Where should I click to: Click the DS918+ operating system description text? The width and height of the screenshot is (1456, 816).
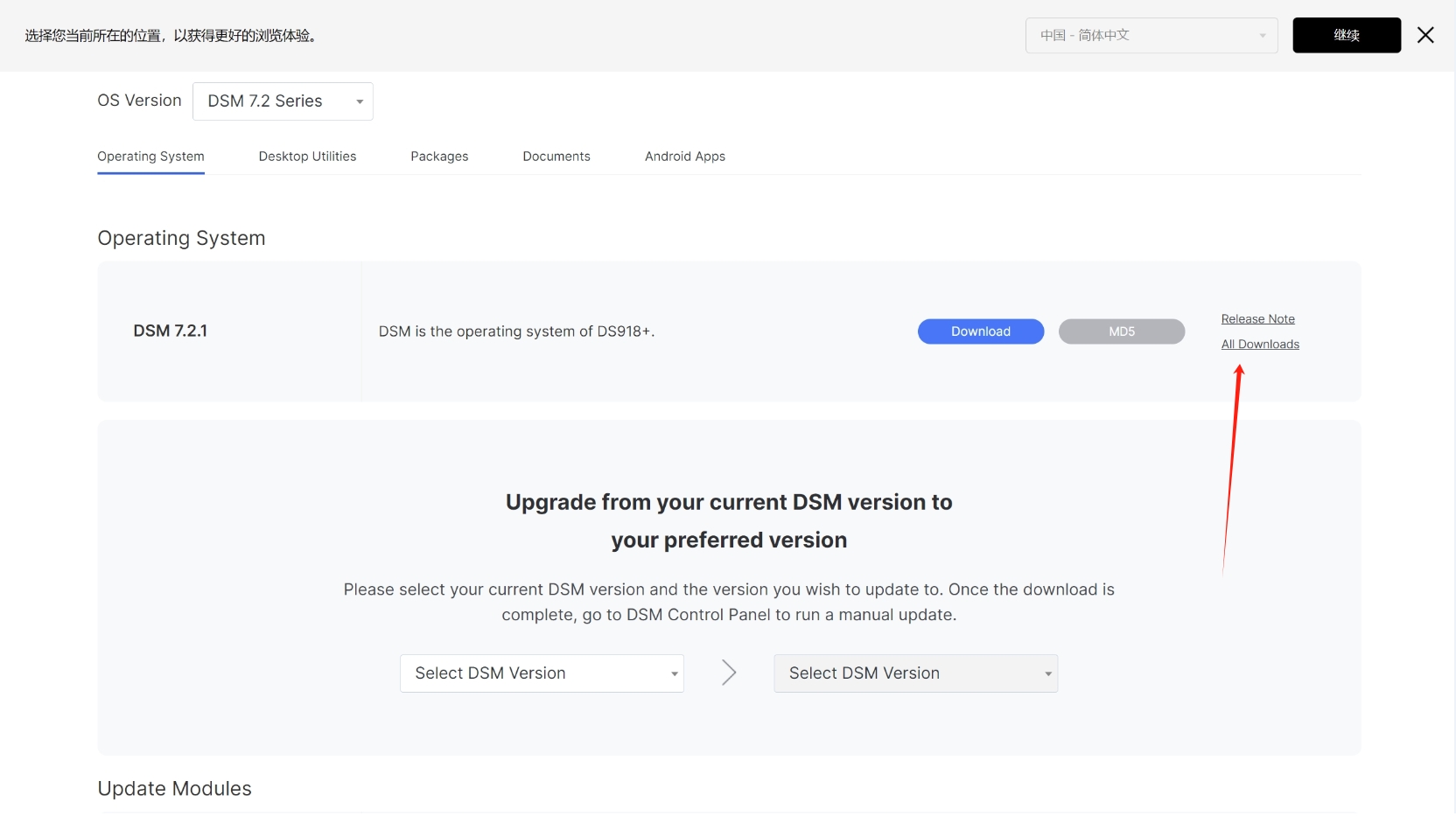(x=516, y=331)
